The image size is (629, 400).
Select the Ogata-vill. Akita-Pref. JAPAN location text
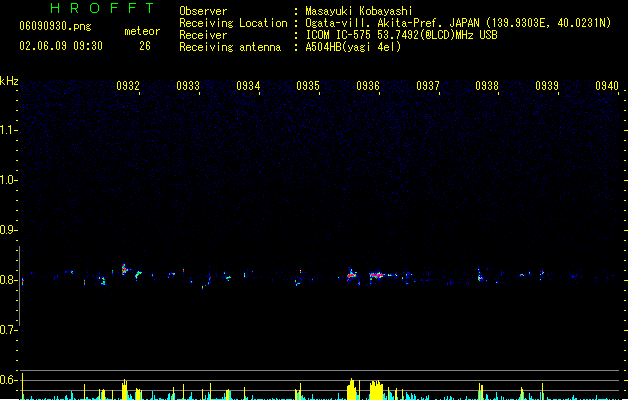tap(458, 23)
